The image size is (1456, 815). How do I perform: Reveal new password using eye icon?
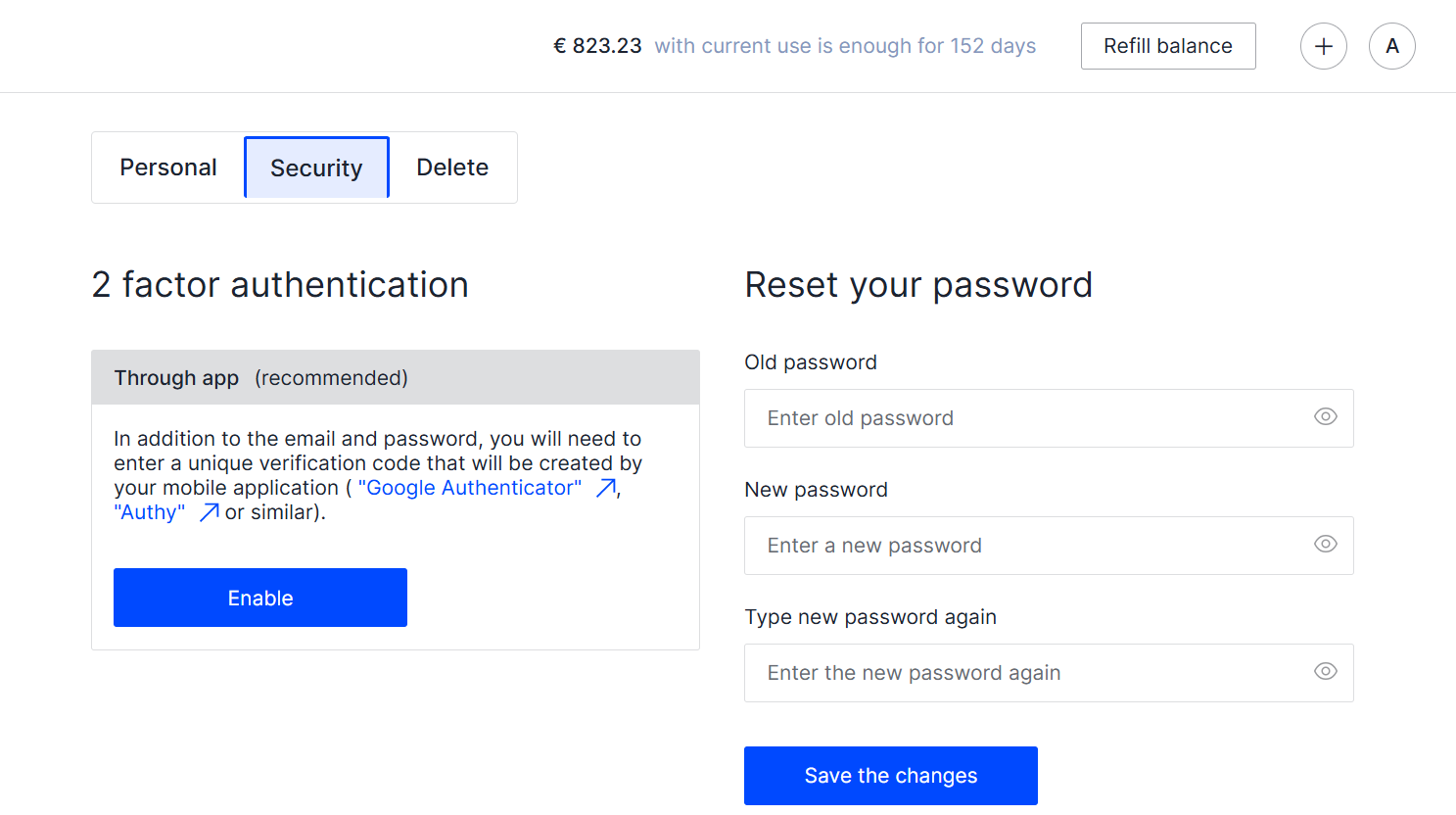pos(1325,545)
